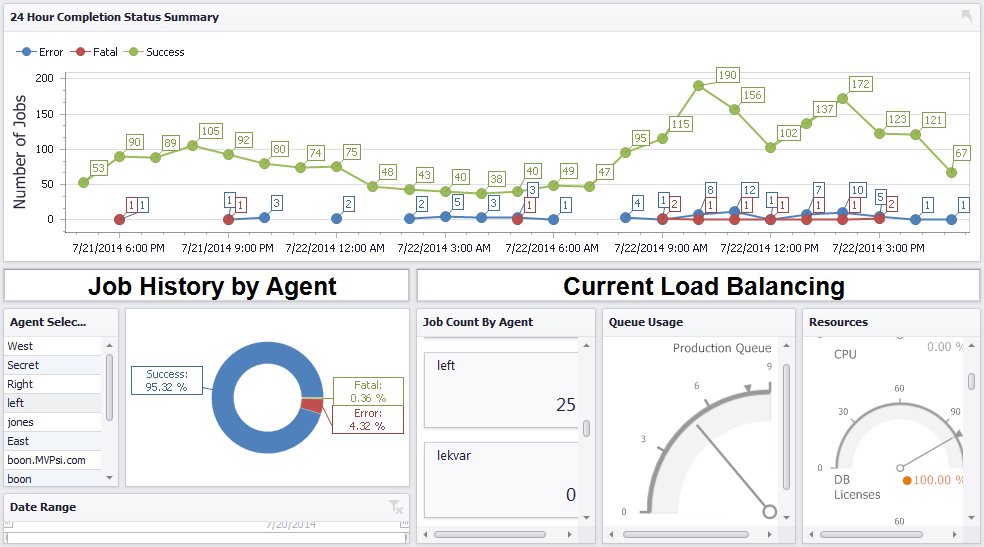Image resolution: width=984 pixels, height=547 pixels.
Task: Select agent boon.MVPsi.com in the list
Action: (x=53, y=460)
